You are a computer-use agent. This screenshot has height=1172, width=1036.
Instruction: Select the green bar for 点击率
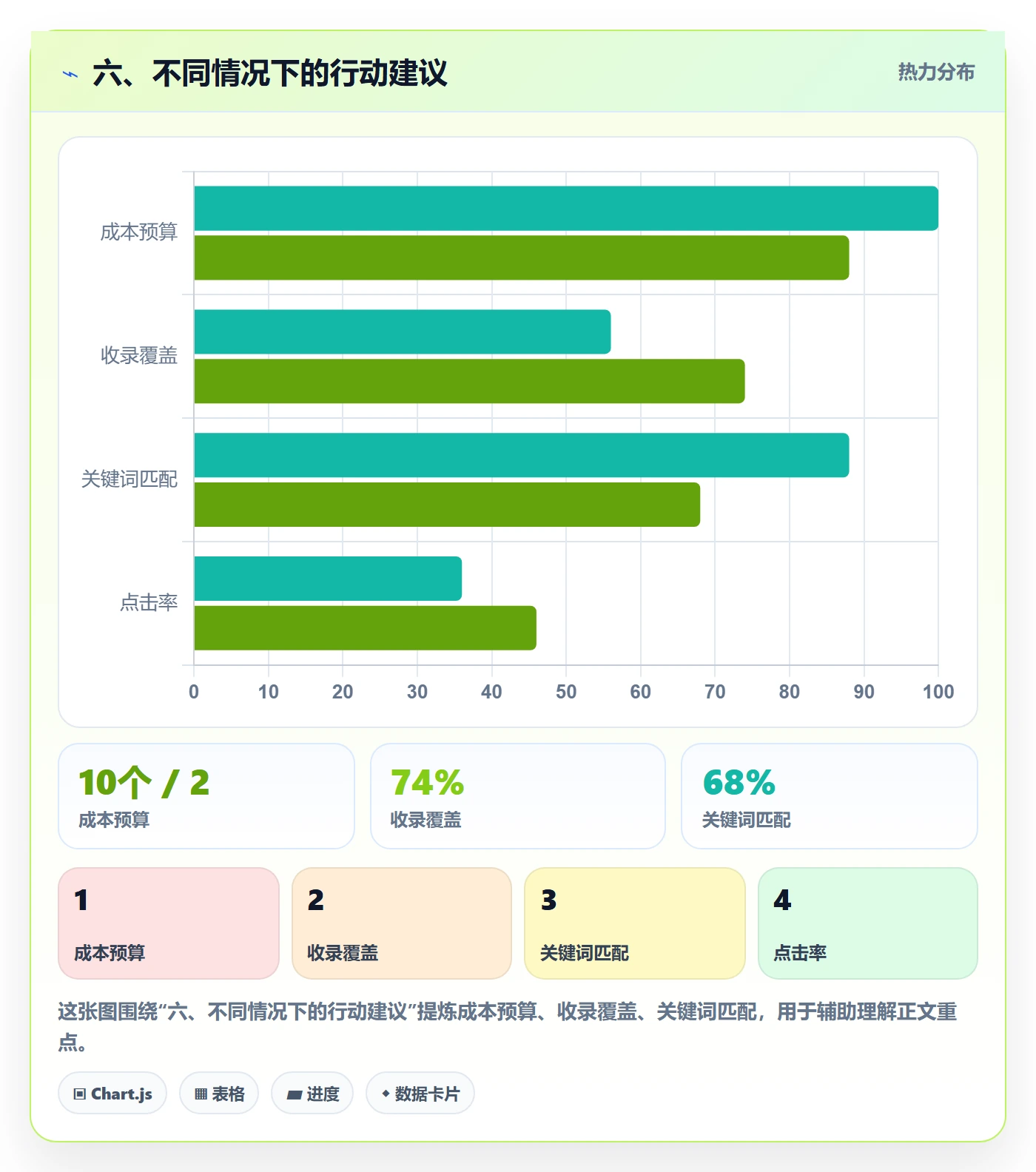(x=365, y=628)
